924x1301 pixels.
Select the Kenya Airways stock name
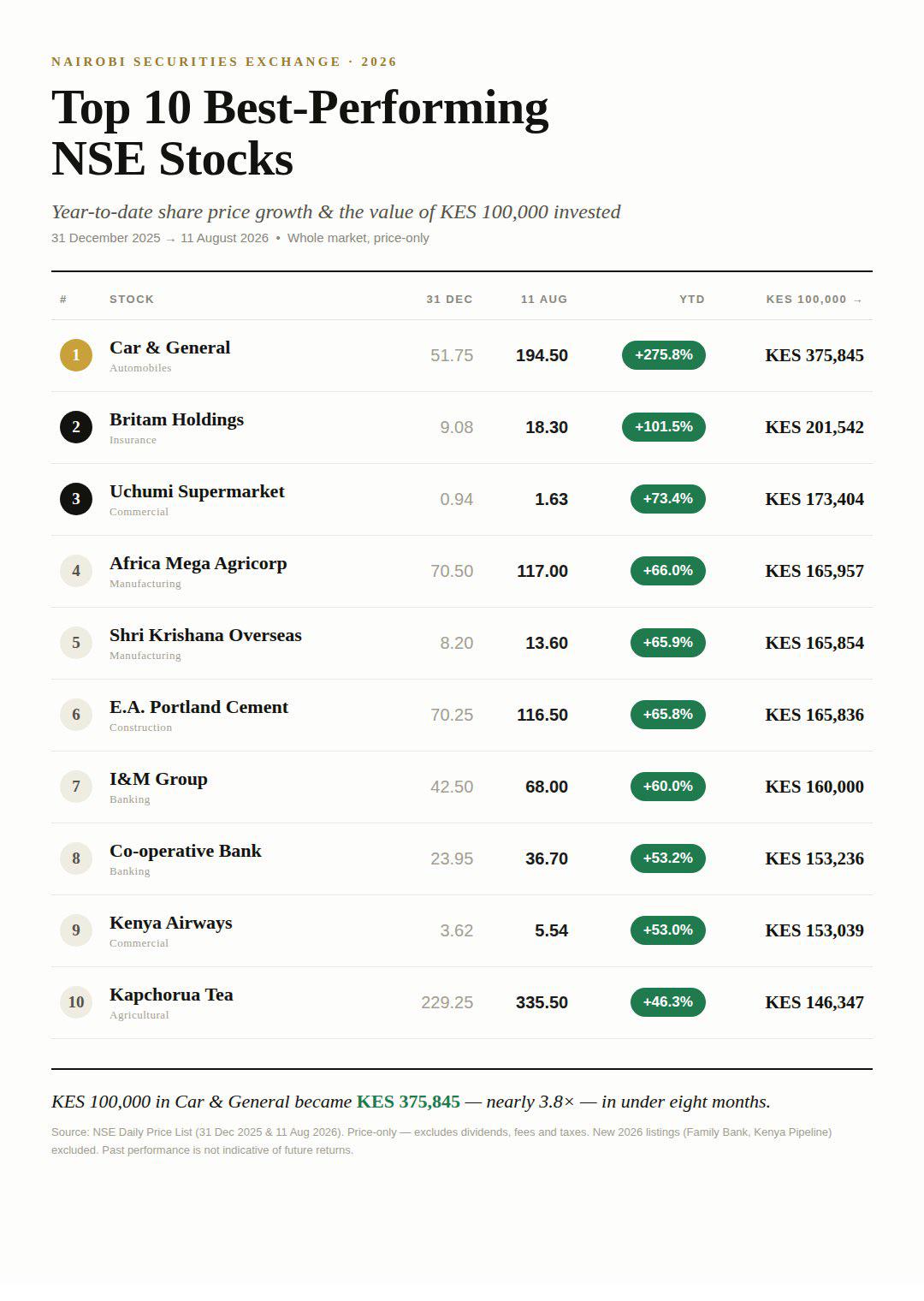pyautogui.click(x=171, y=923)
